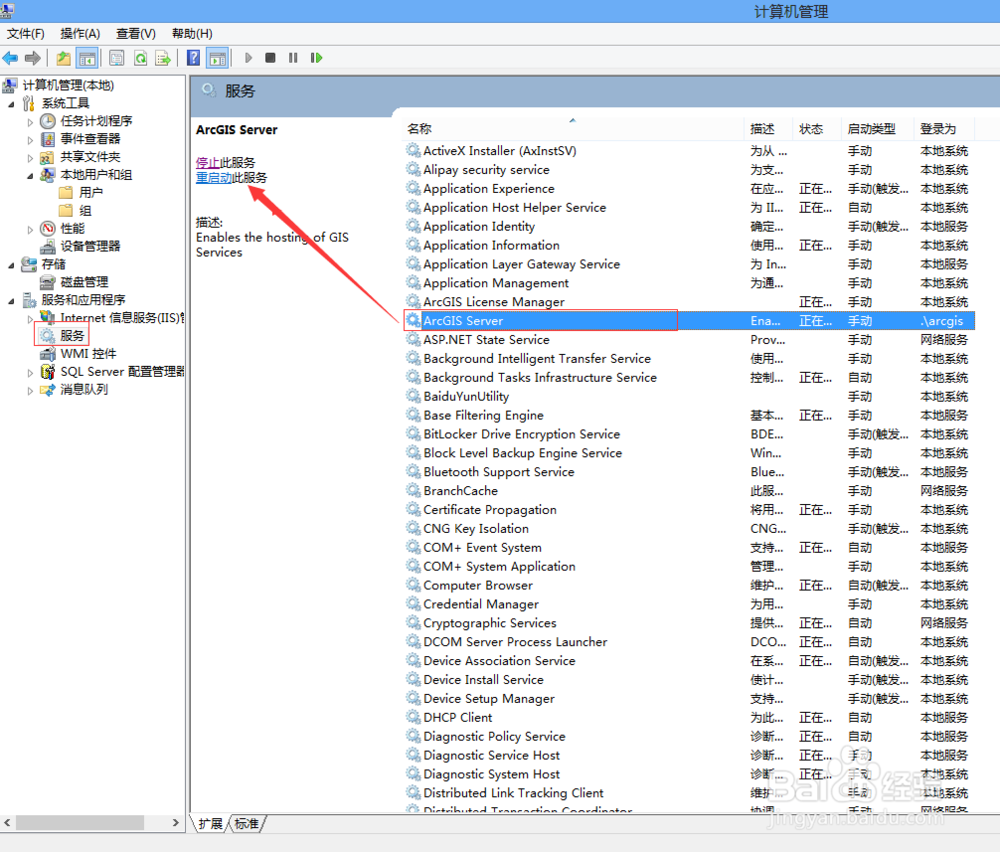Collapse the 存储 tree node
This screenshot has width=1000, height=852.
(11, 265)
